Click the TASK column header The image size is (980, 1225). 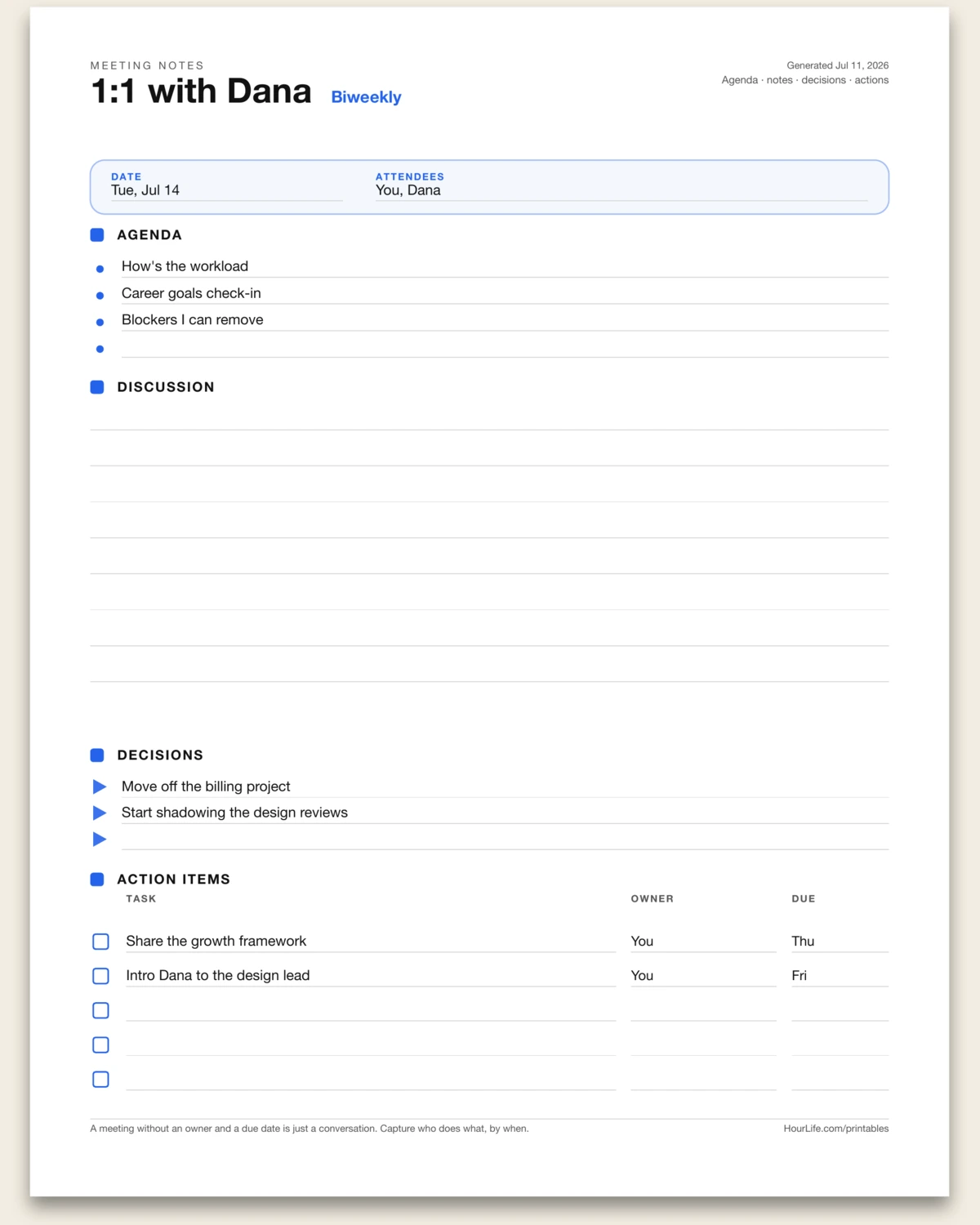[x=140, y=899]
